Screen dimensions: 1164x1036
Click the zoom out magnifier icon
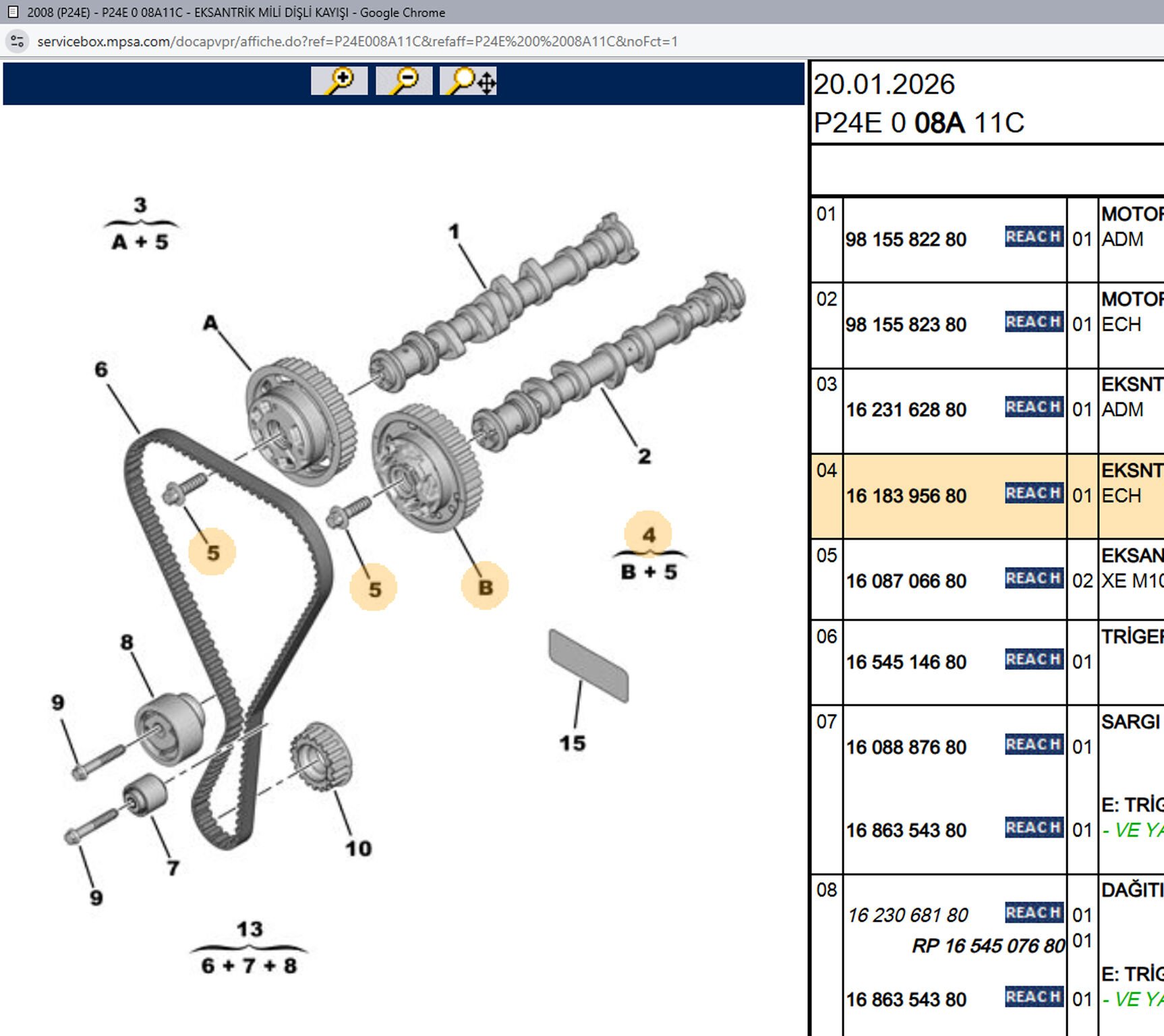click(404, 81)
